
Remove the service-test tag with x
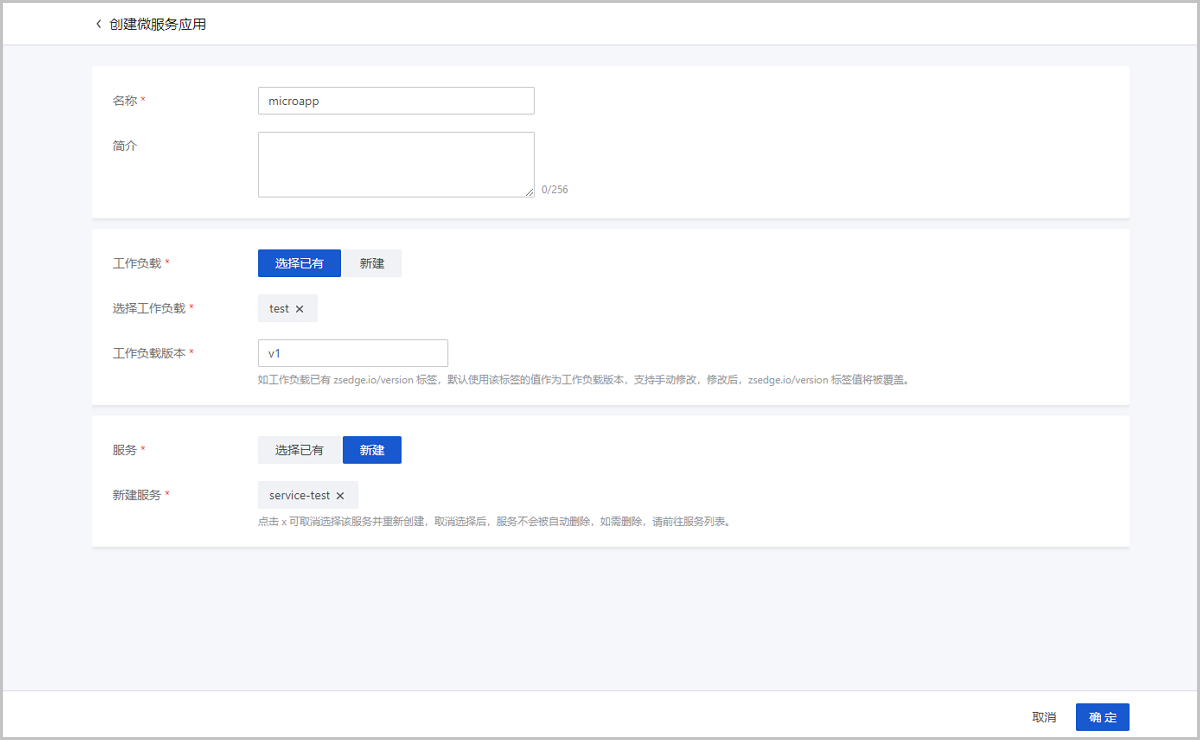340,496
